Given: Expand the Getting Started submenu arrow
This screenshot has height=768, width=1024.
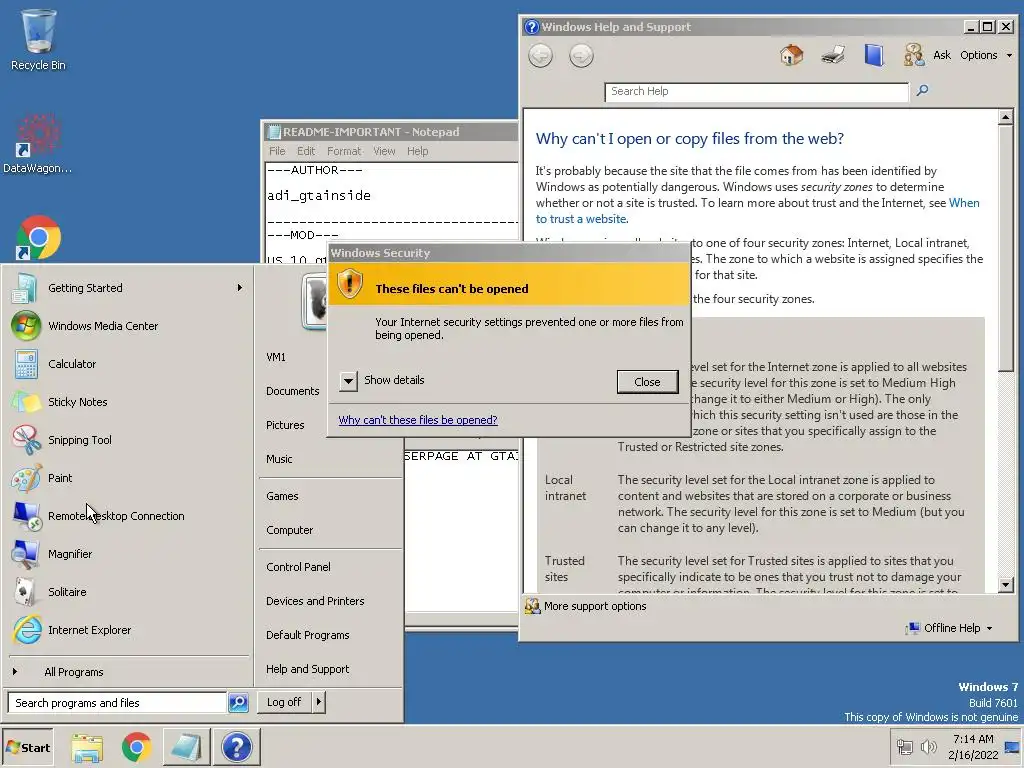Looking at the screenshot, I should [x=240, y=287].
